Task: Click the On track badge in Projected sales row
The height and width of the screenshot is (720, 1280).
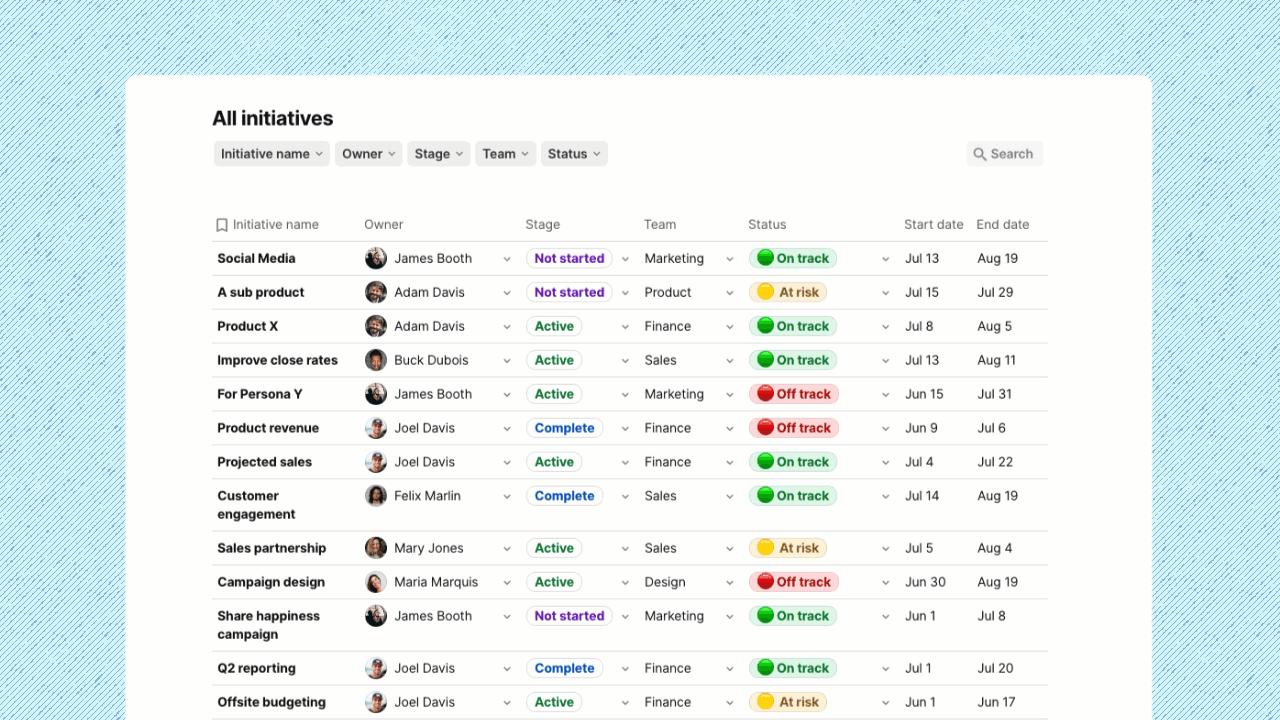Action: (793, 462)
